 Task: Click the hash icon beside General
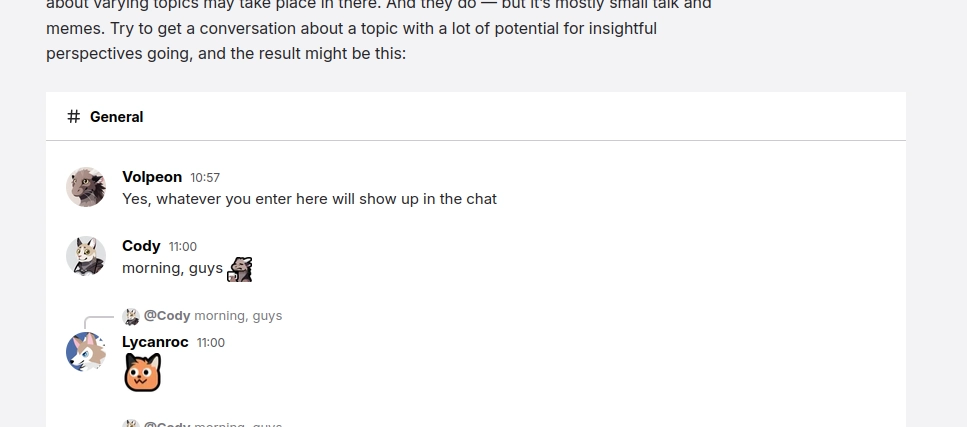tap(73, 117)
